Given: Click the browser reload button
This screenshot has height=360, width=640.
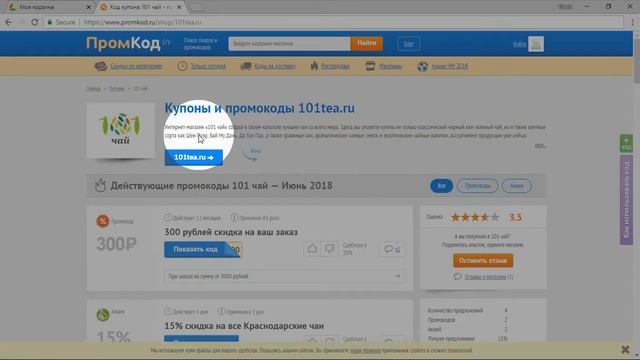Looking at the screenshot, I should click(x=35, y=22).
